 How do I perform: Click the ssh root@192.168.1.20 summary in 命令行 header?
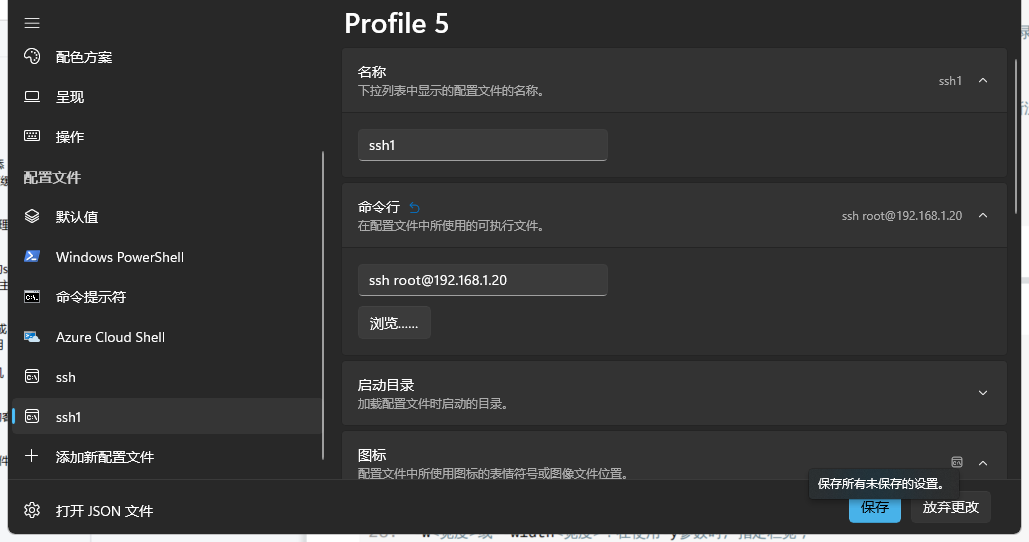[x=902, y=216]
